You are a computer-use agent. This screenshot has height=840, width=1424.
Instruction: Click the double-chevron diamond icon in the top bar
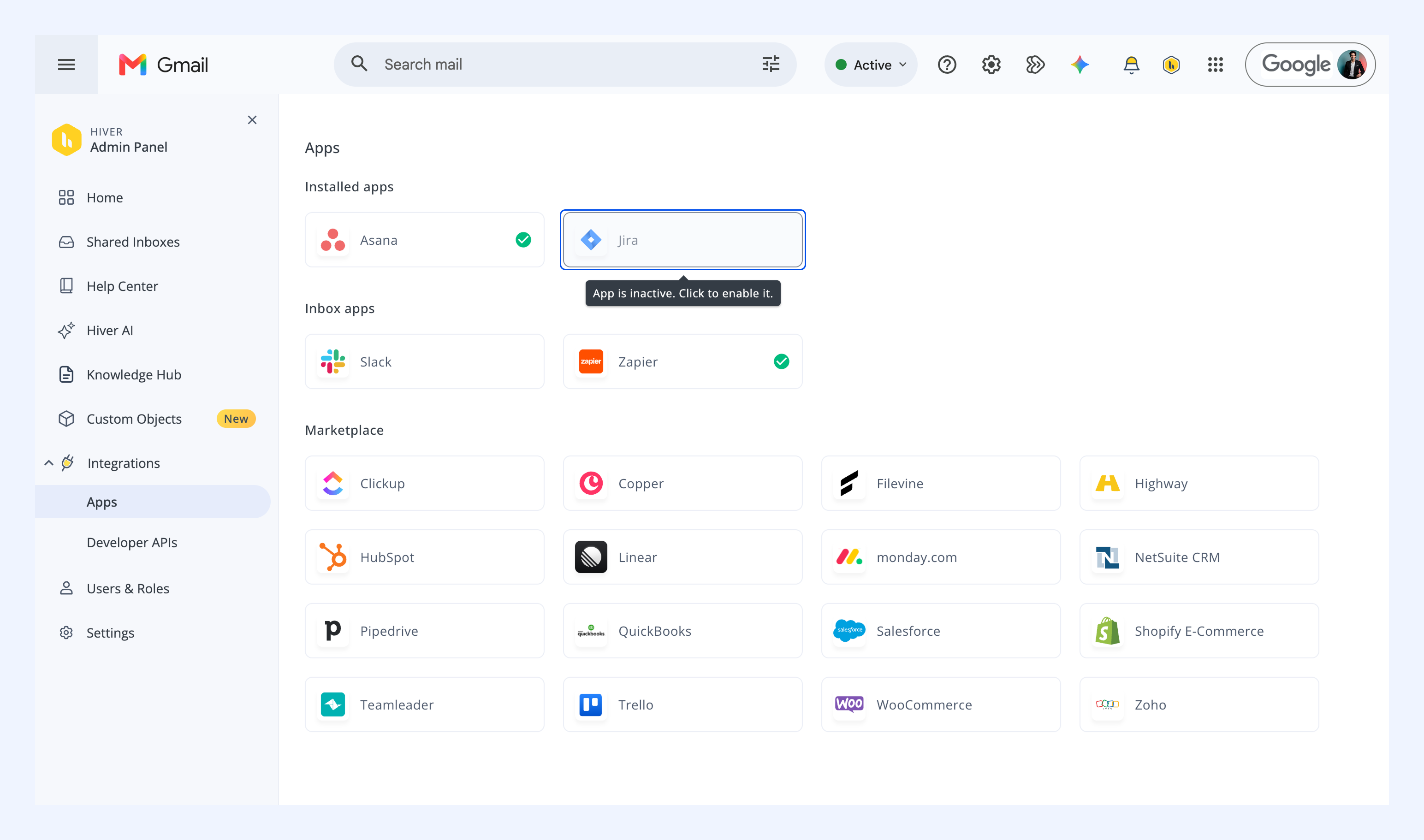pyautogui.click(x=1035, y=65)
